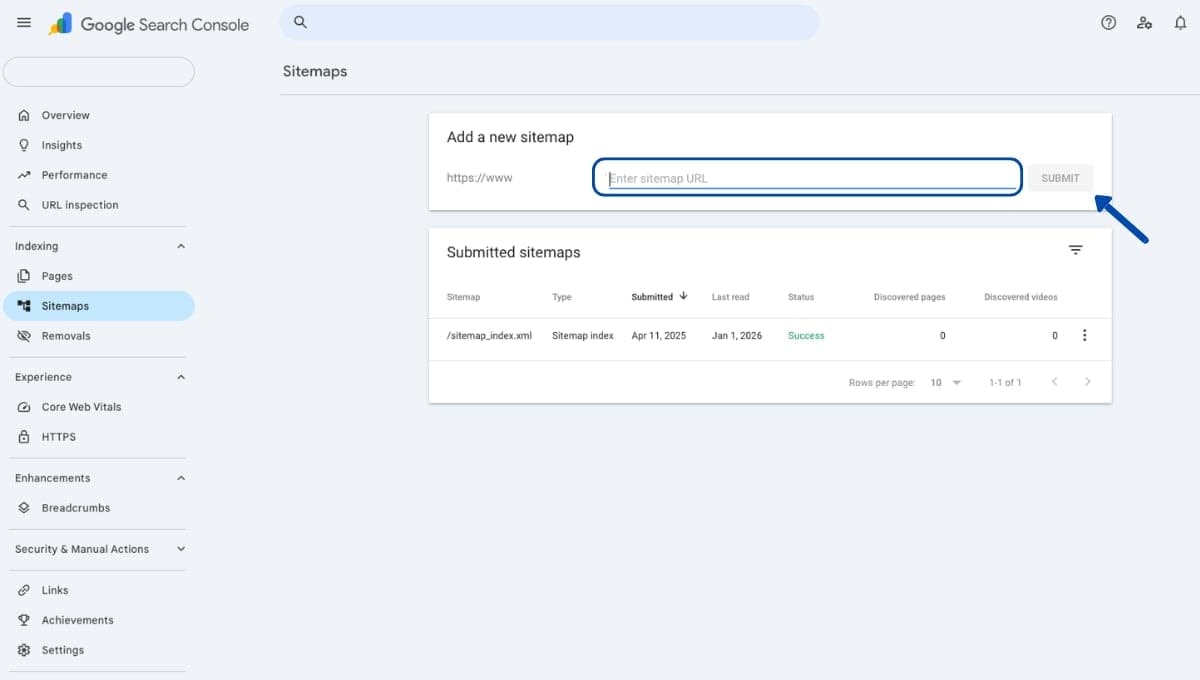Image resolution: width=1200 pixels, height=680 pixels.
Task: Click the Last read column header
Action: [730, 297]
